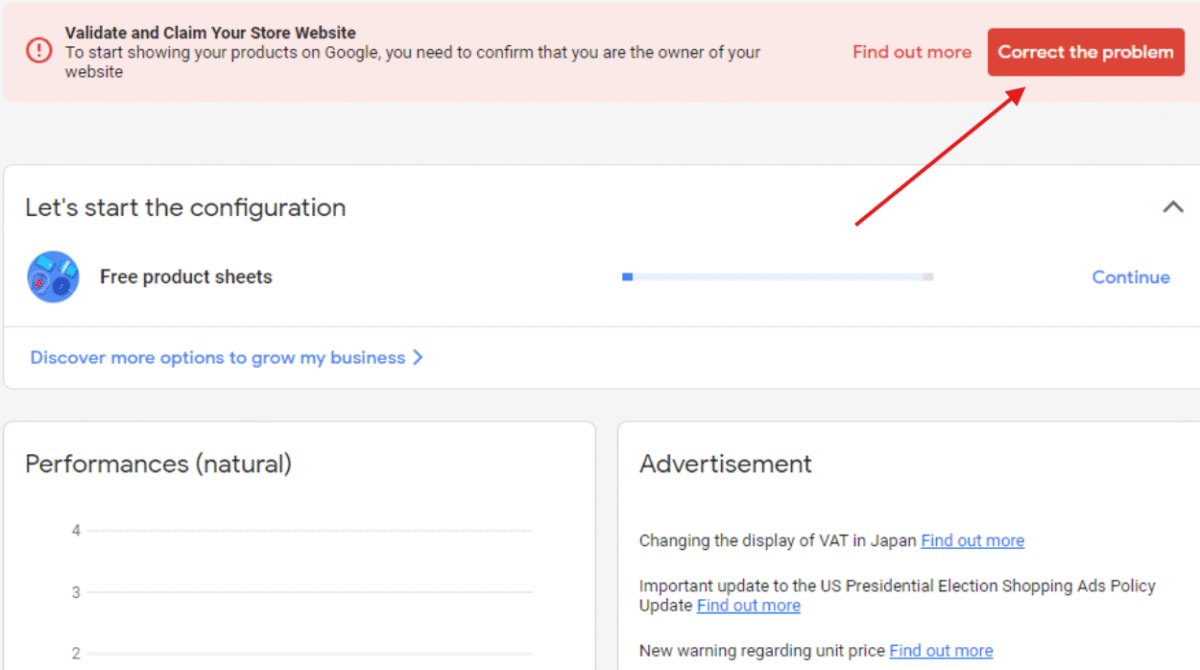Click the Free product sheets round icon
This screenshot has height=670, width=1200.
click(53, 277)
